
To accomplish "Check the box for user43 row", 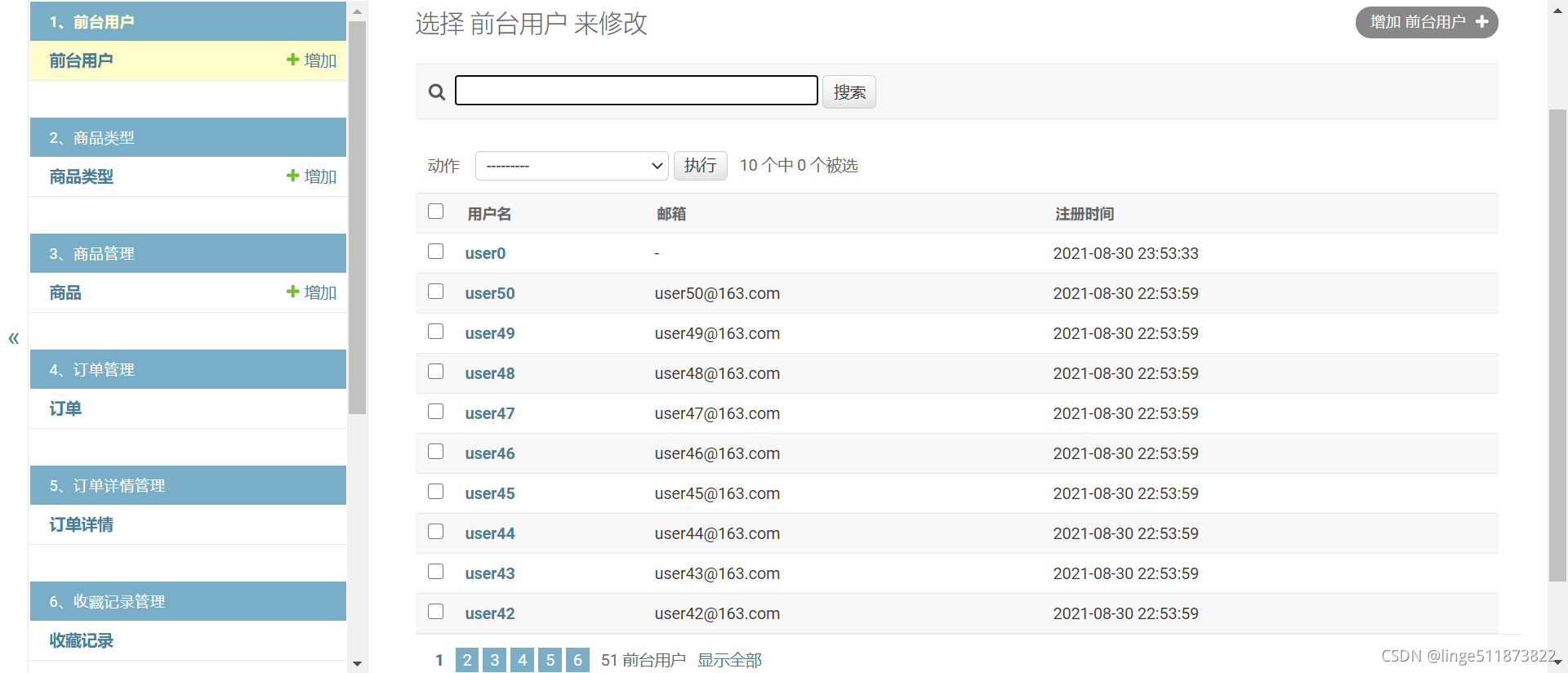I will point(436,572).
